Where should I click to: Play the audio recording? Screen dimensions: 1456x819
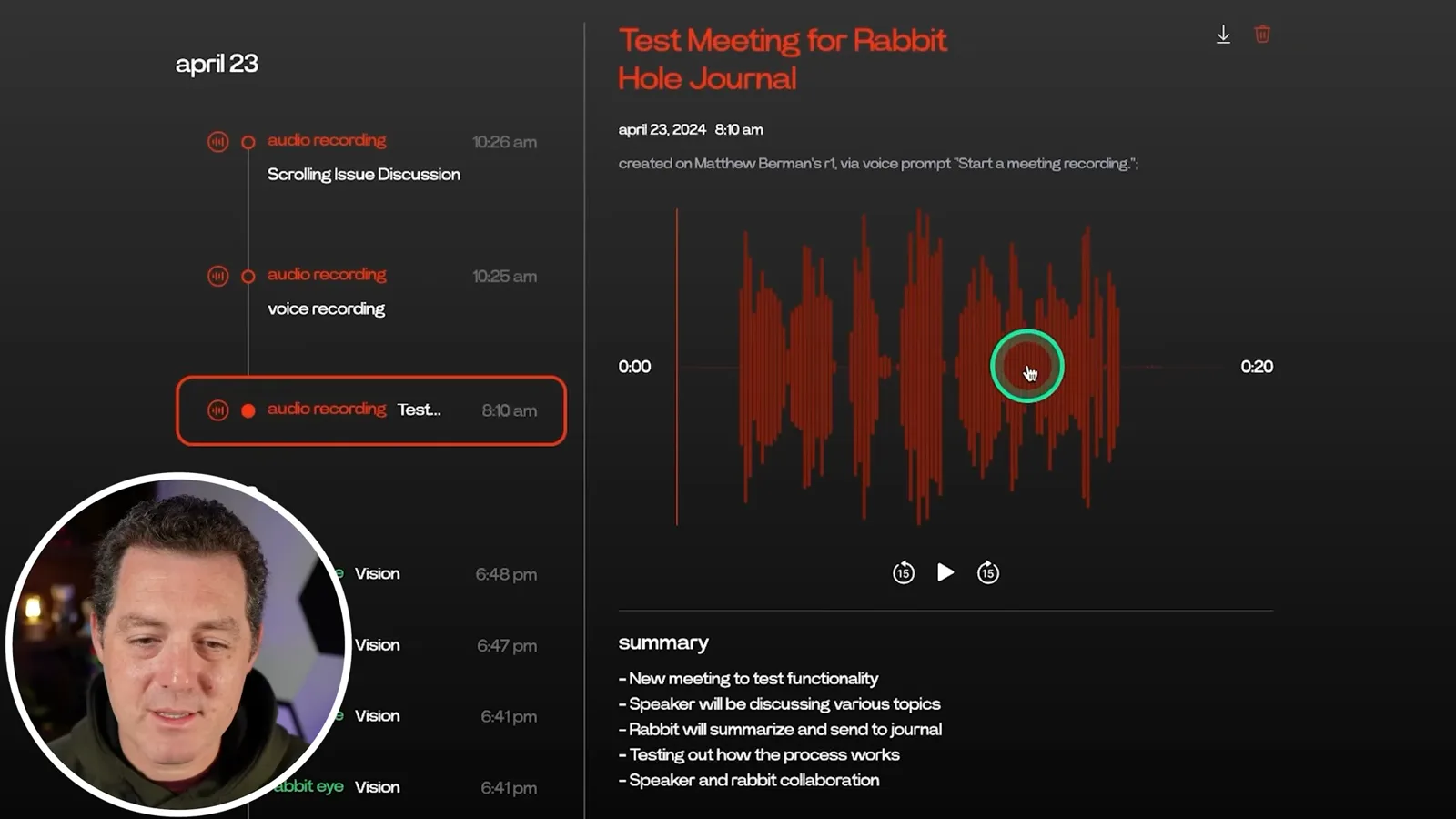(945, 572)
